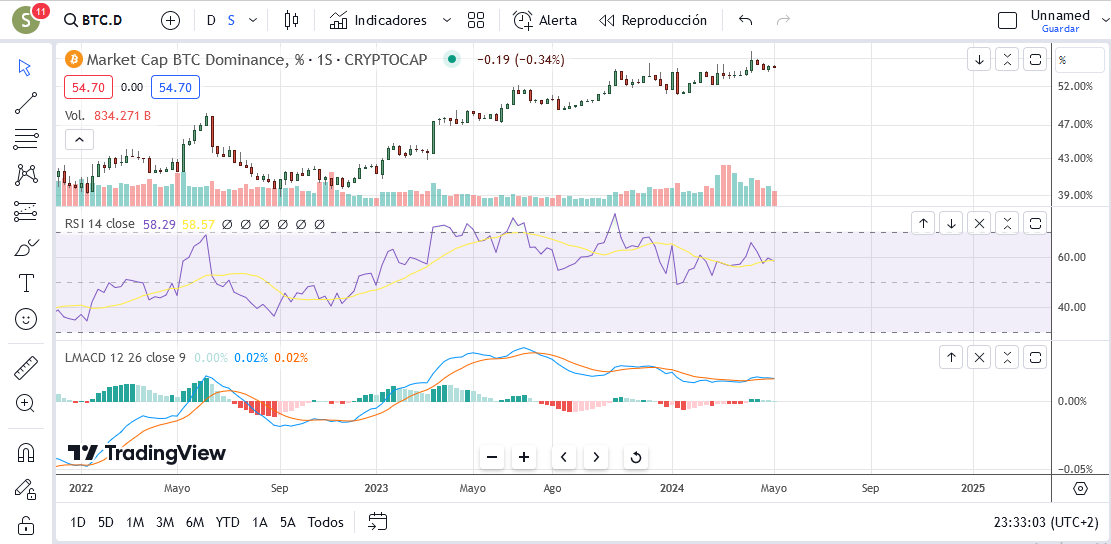This screenshot has width=1111, height=544.
Task: Collapse the legend with the caret button
Action: point(79,140)
